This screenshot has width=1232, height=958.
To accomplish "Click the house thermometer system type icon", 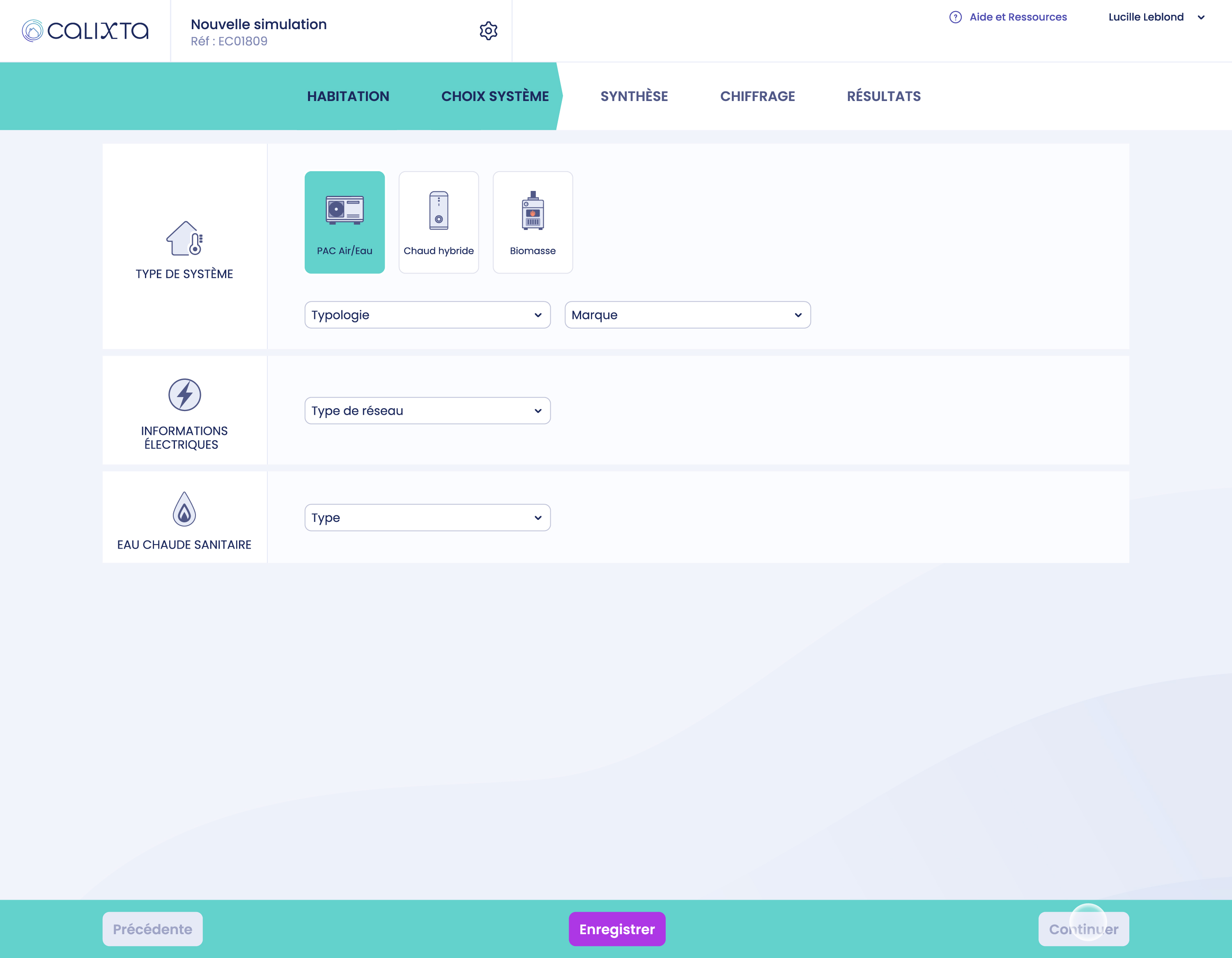I will (x=184, y=238).
